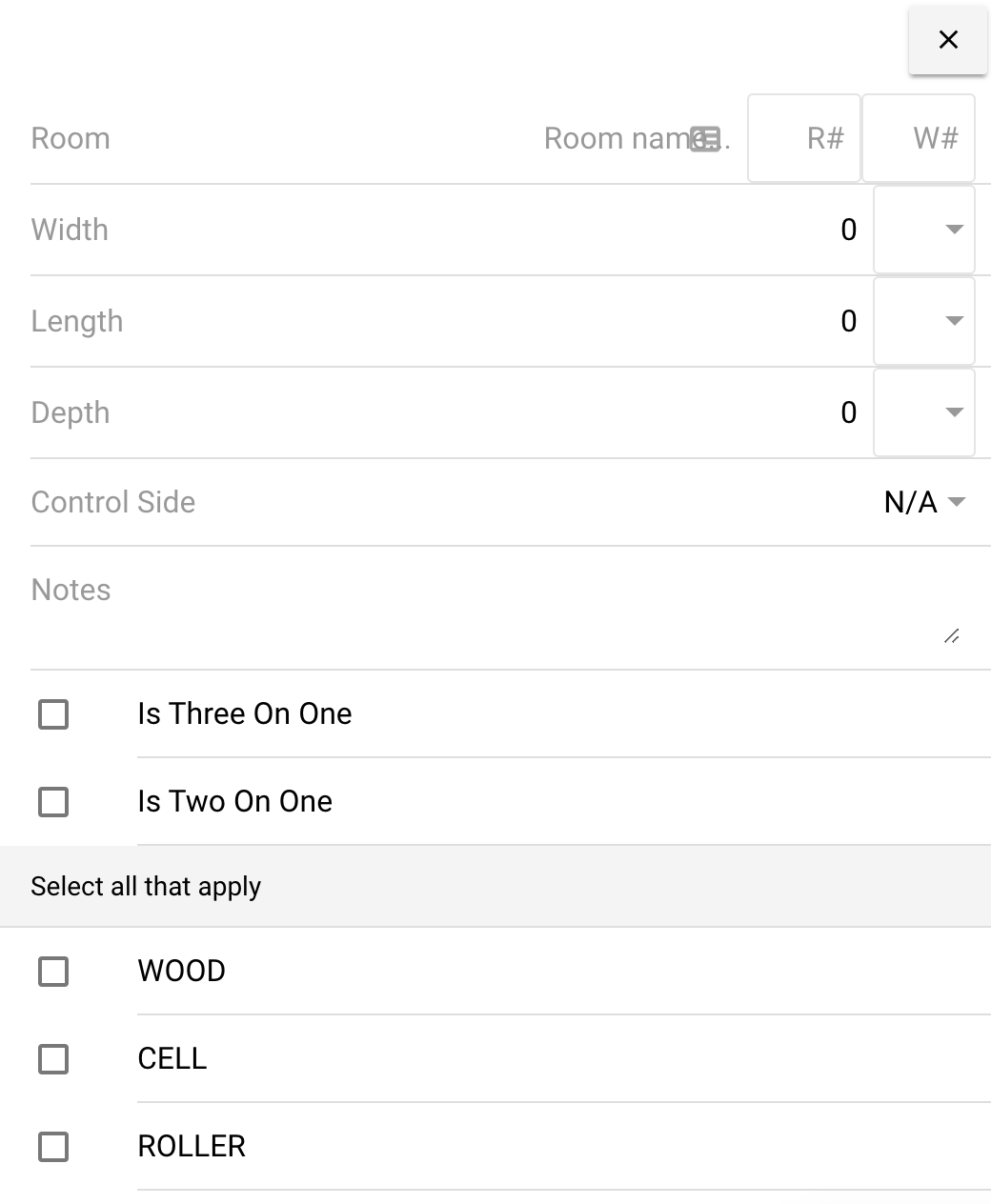The image size is (991, 1204).
Task: Toggle the Is Three On One checkbox
Action: click(53, 714)
